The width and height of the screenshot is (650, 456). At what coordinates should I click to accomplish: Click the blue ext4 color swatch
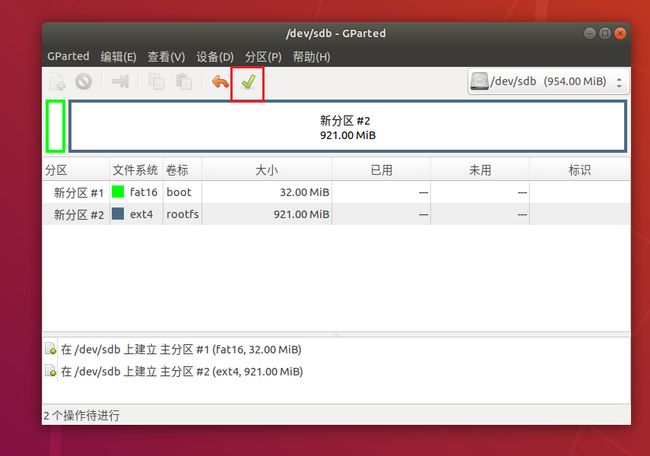[x=118, y=214]
